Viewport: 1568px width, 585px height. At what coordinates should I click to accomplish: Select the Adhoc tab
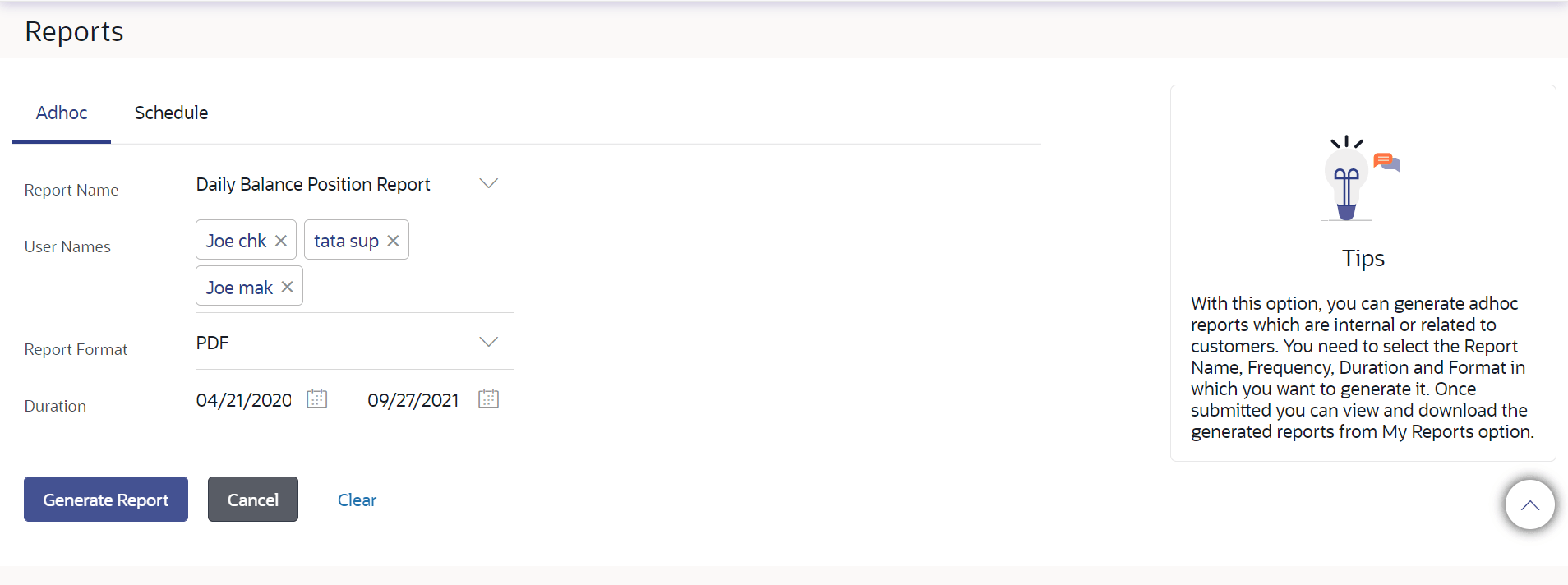pyautogui.click(x=62, y=113)
